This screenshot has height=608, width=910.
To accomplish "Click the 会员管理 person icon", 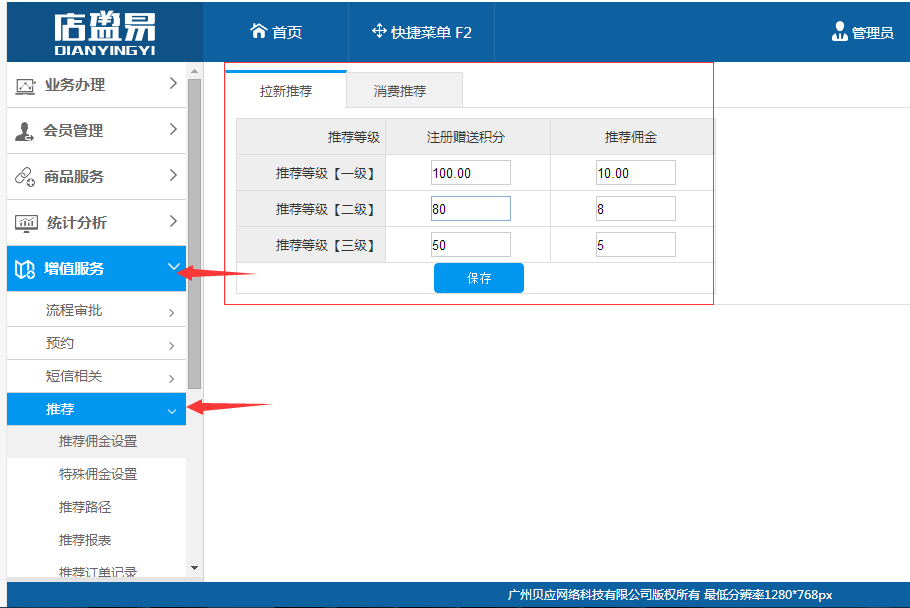I will click(24, 132).
